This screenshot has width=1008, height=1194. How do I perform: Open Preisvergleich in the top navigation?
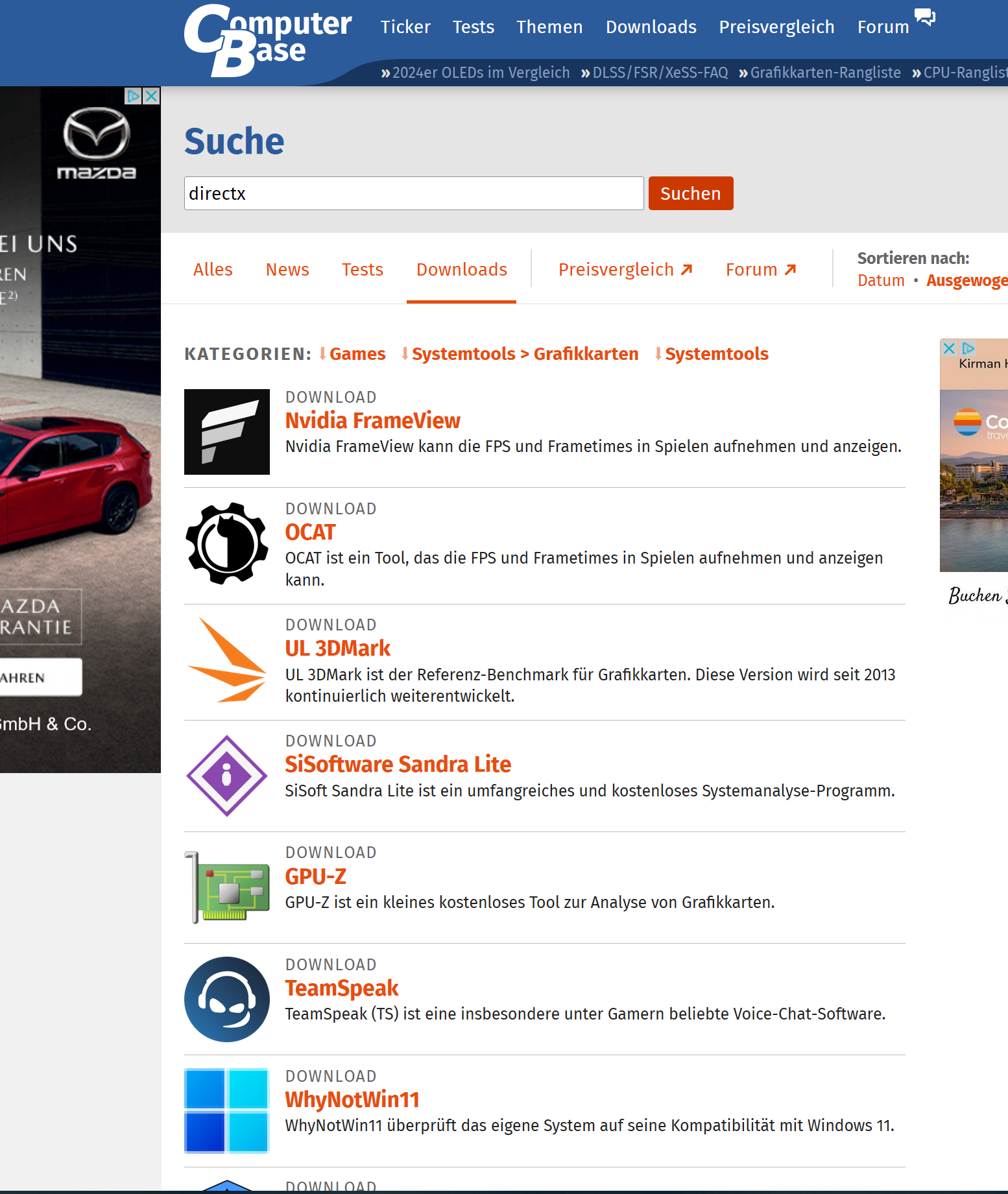coord(776,27)
